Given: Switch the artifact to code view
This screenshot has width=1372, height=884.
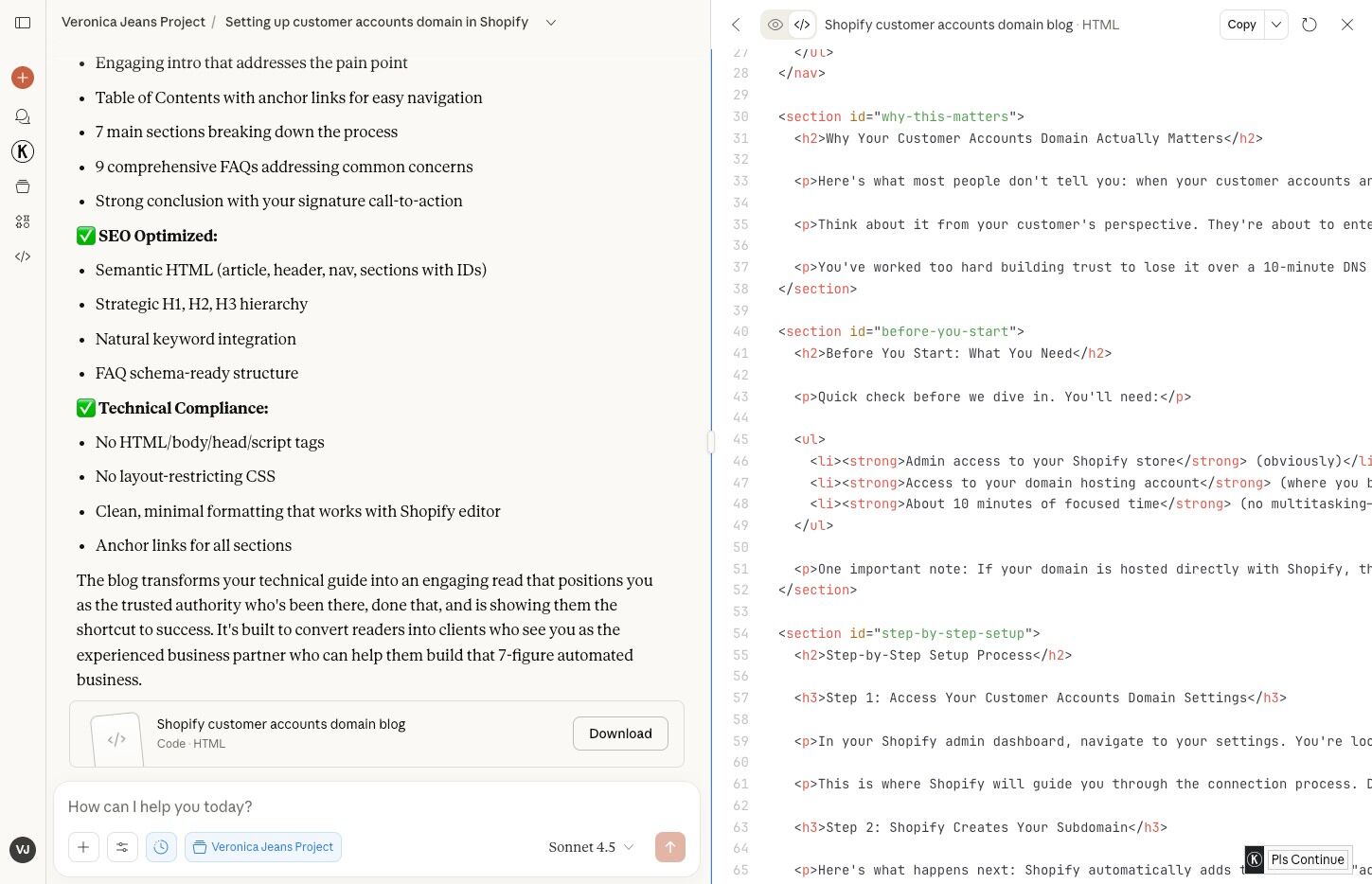Looking at the screenshot, I should [x=802, y=25].
